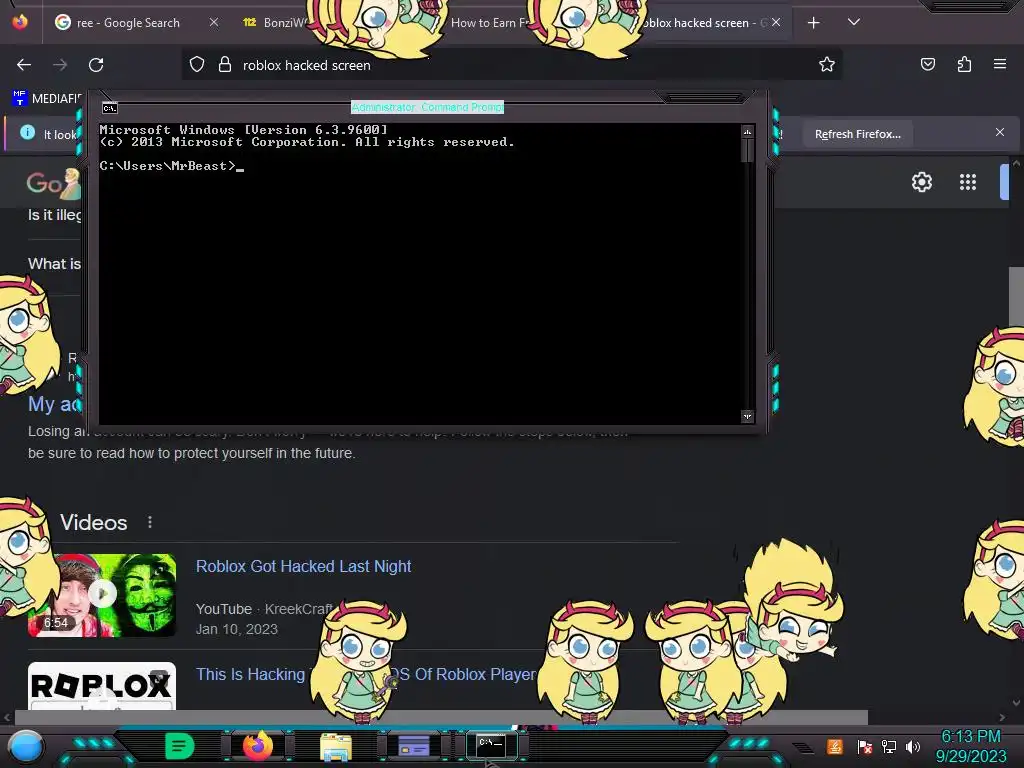This screenshot has width=1024, height=768.
Task: Close the 'ree - Google Search' tab
Action: (214, 23)
